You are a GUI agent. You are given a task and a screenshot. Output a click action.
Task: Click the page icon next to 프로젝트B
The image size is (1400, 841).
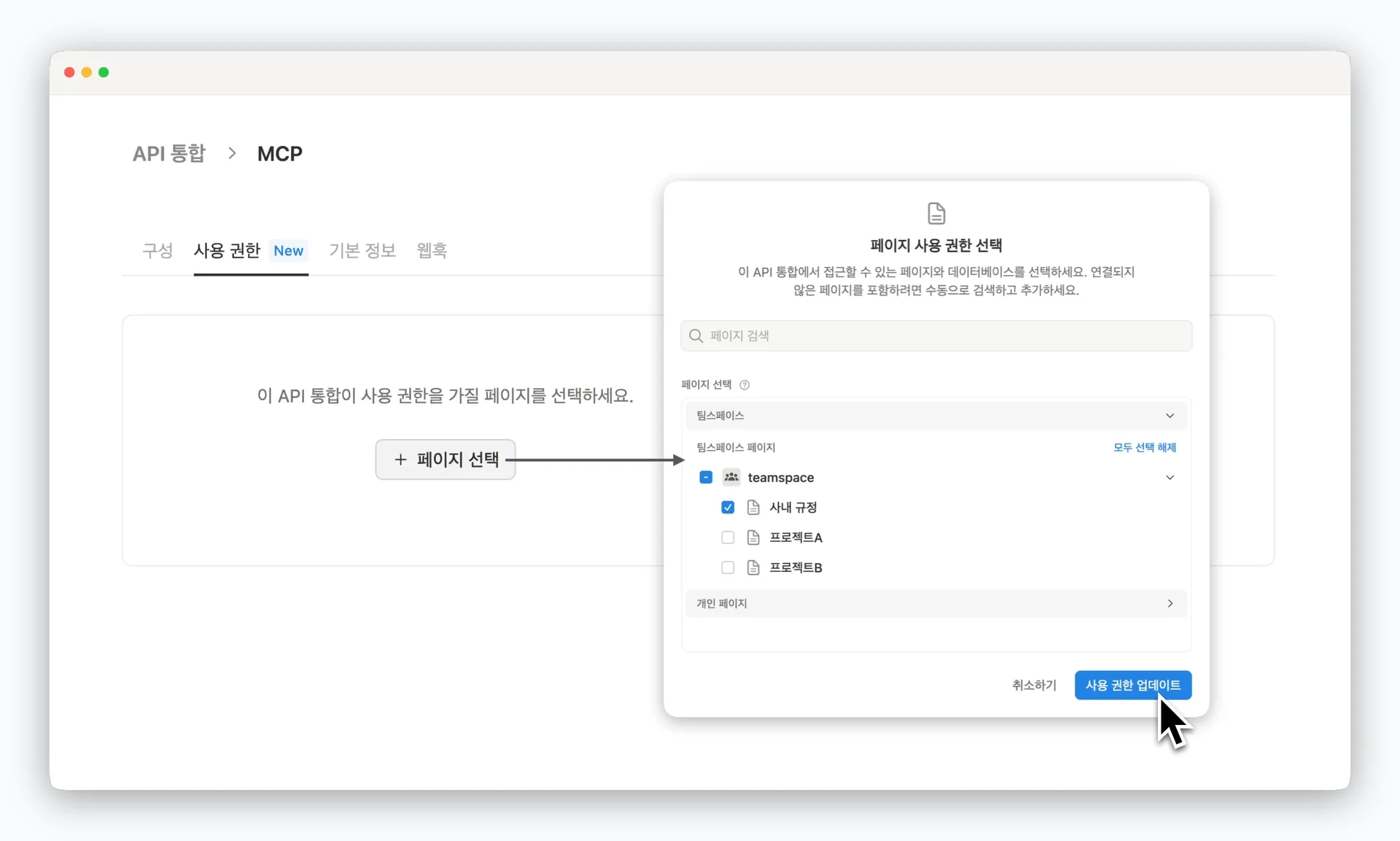click(753, 567)
